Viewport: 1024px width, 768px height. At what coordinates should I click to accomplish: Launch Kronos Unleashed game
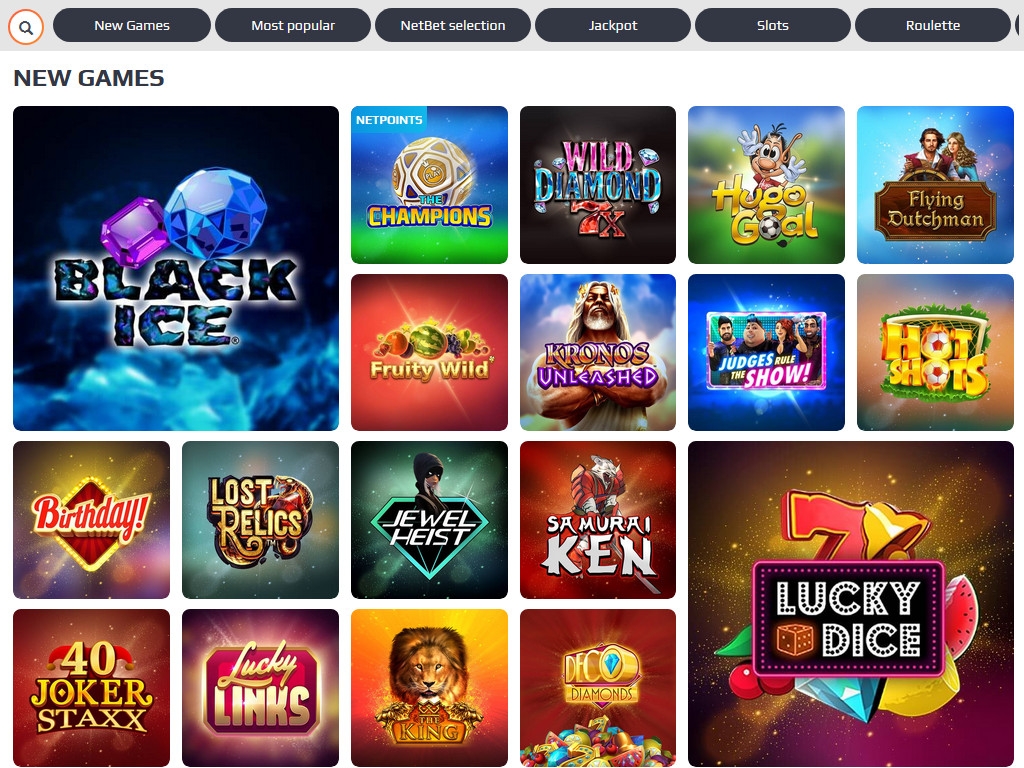point(598,353)
